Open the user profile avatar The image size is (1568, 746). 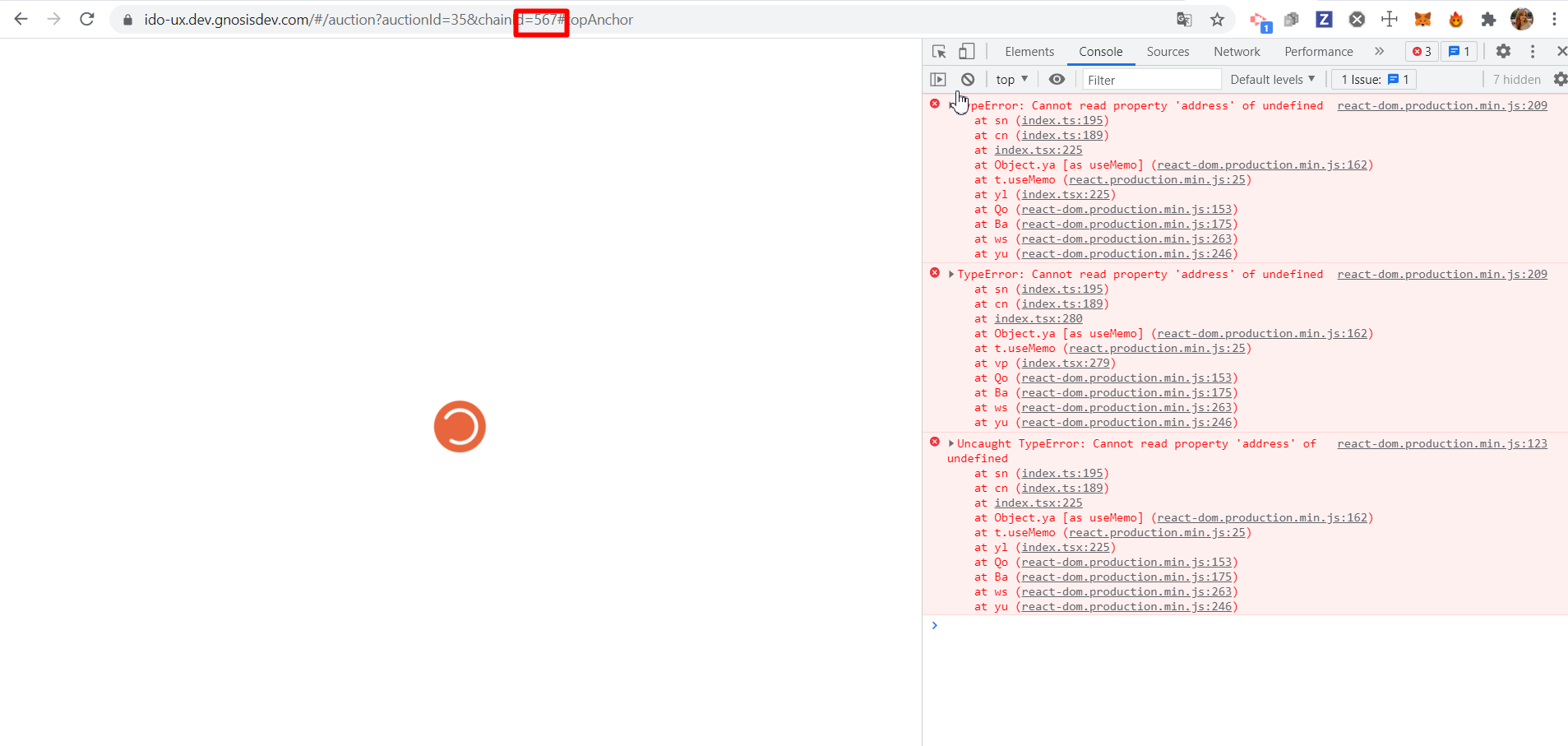point(1522,19)
